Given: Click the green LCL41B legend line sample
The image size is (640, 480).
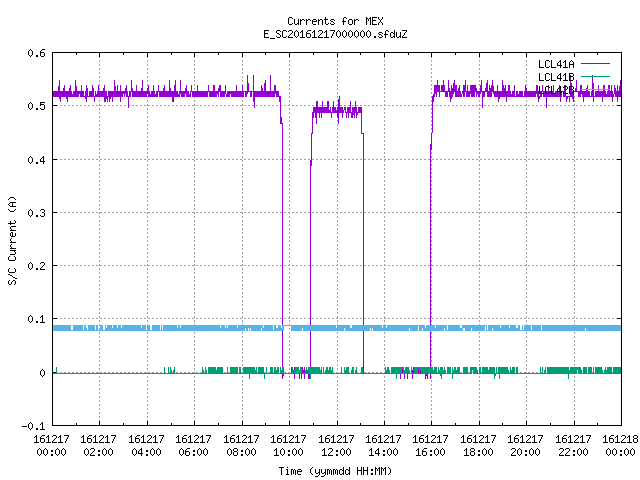Looking at the screenshot, I should pyautogui.click(x=595, y=77).
